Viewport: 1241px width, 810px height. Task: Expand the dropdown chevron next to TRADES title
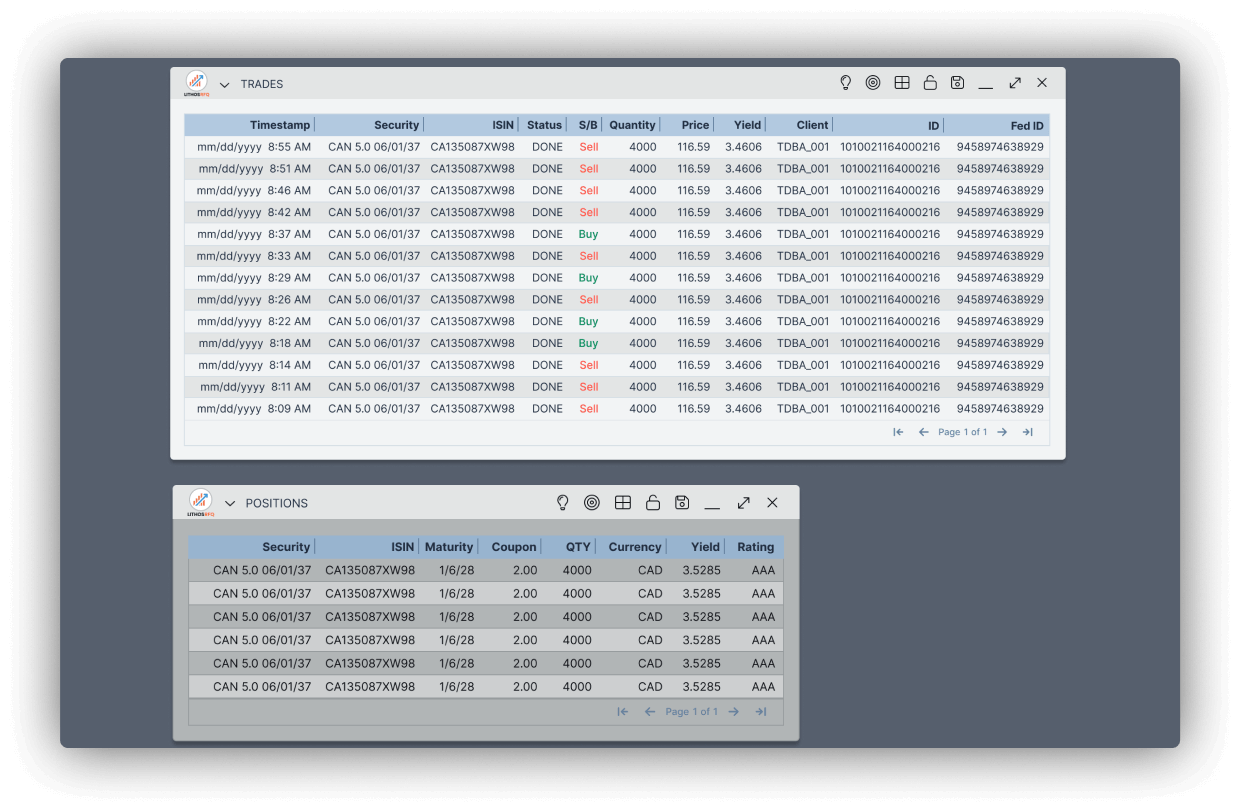224,84
